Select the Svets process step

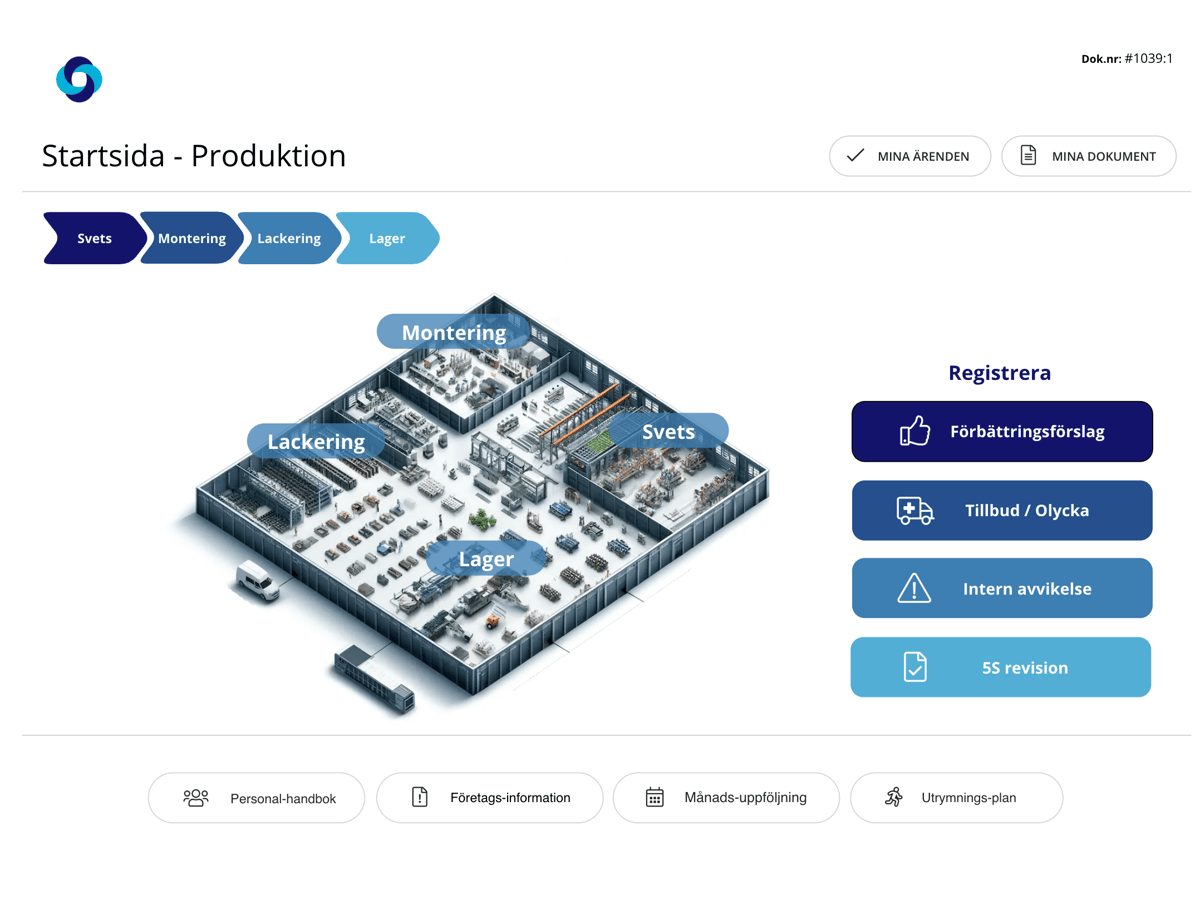(x=94, y=239)
